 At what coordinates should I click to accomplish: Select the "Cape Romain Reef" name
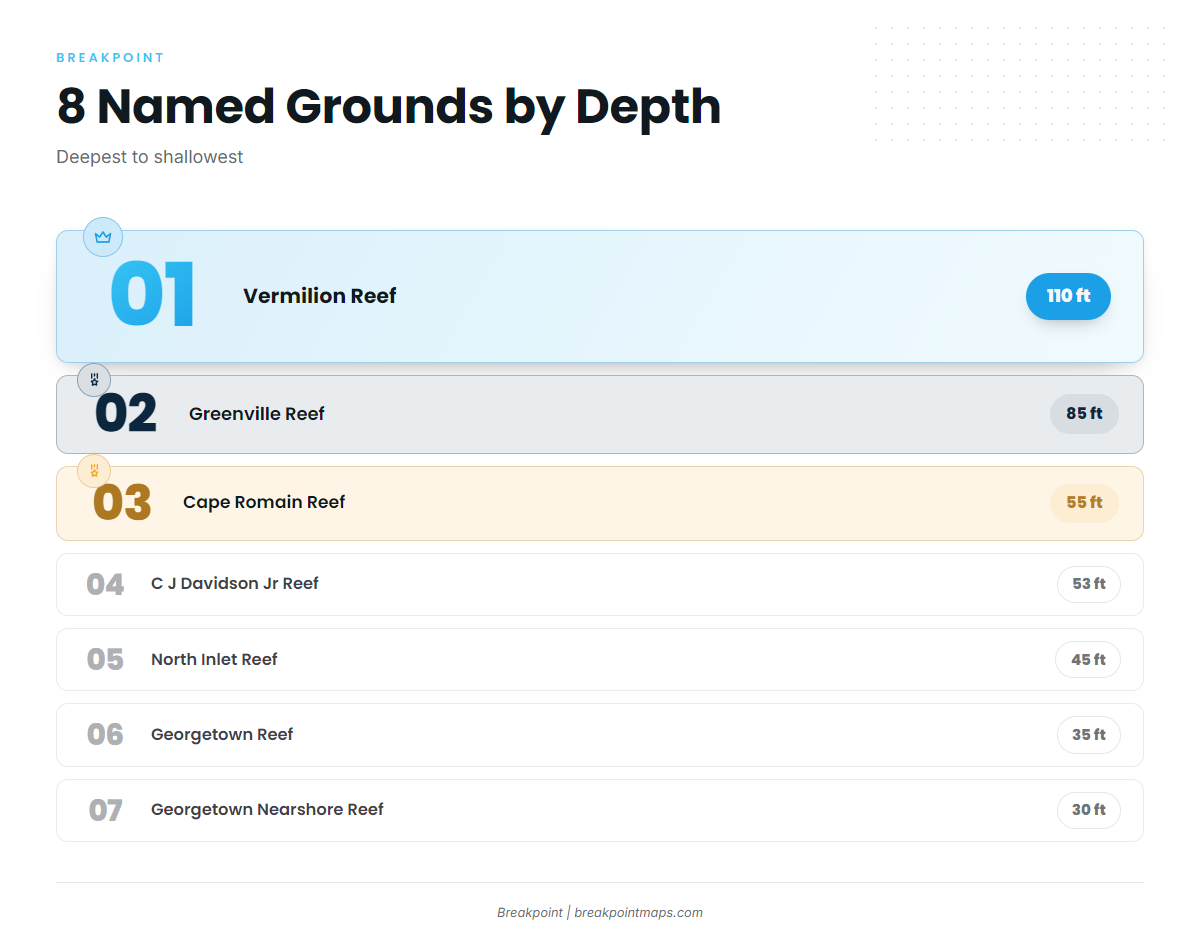[x=264, y=502]
